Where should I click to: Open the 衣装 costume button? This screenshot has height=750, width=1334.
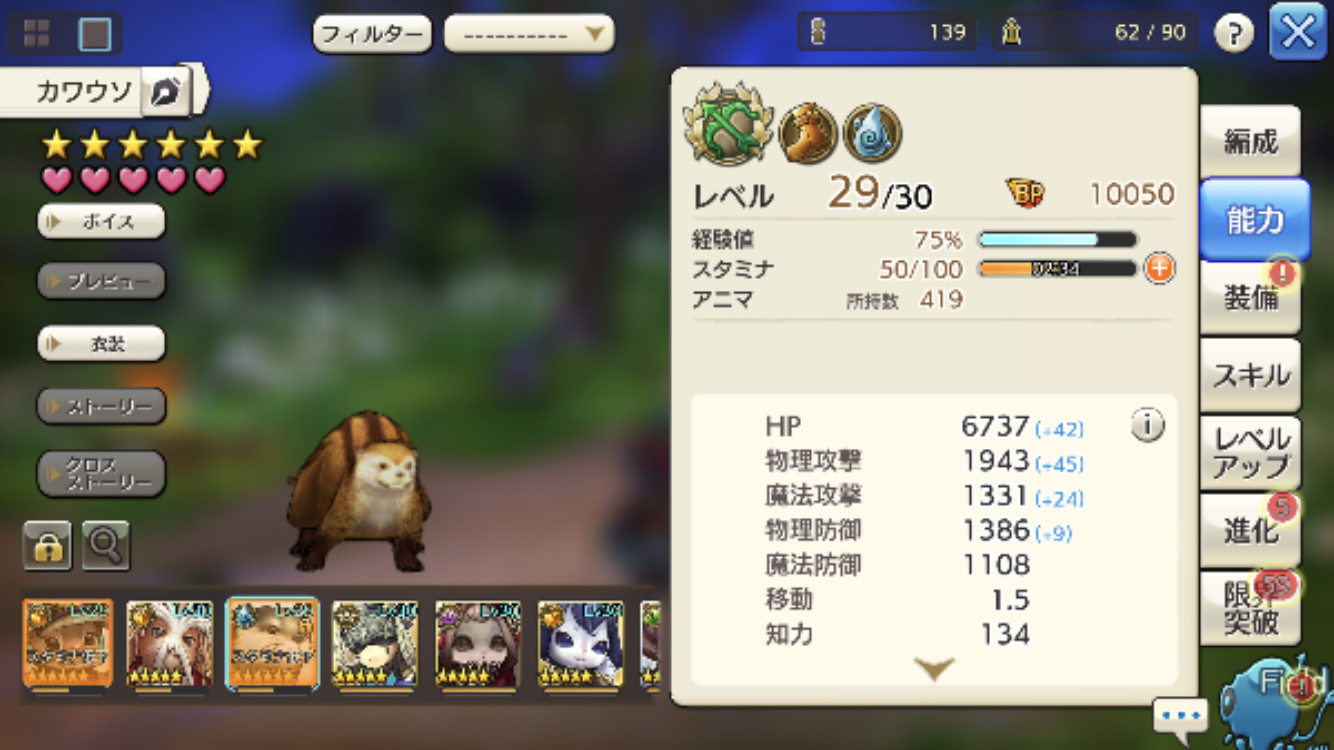pyautogui.click(x=101, y=344)
